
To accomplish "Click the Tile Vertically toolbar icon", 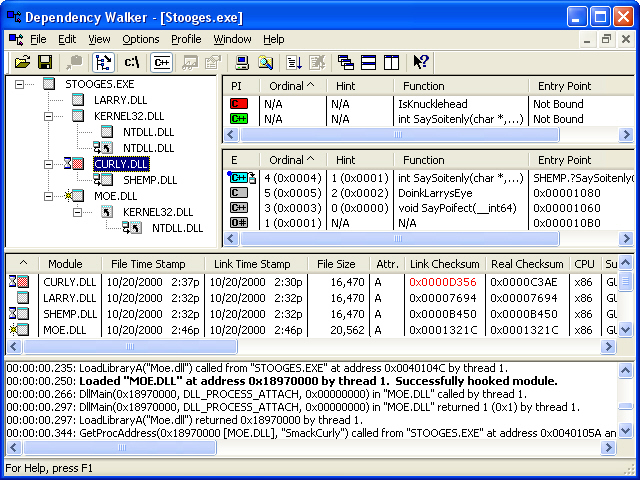I will (392, 62).
